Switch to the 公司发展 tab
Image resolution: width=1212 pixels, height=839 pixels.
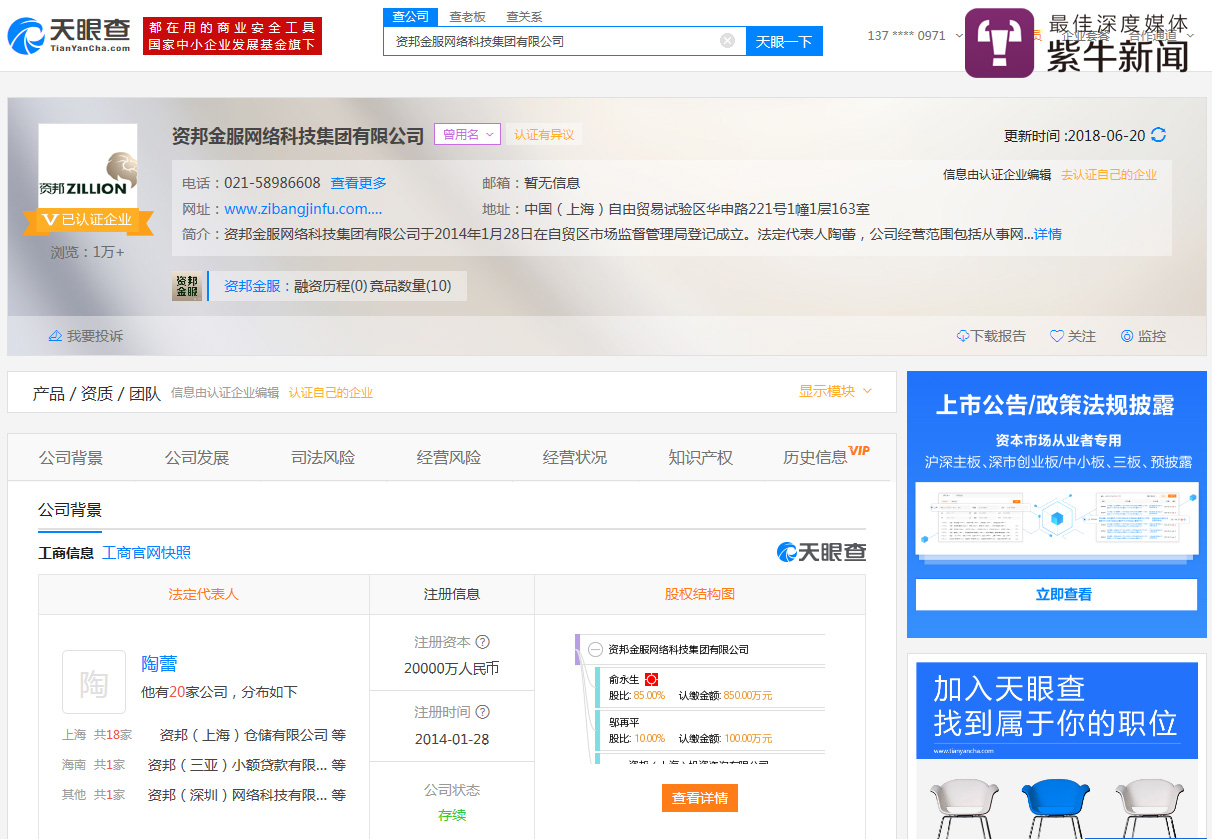197,458
